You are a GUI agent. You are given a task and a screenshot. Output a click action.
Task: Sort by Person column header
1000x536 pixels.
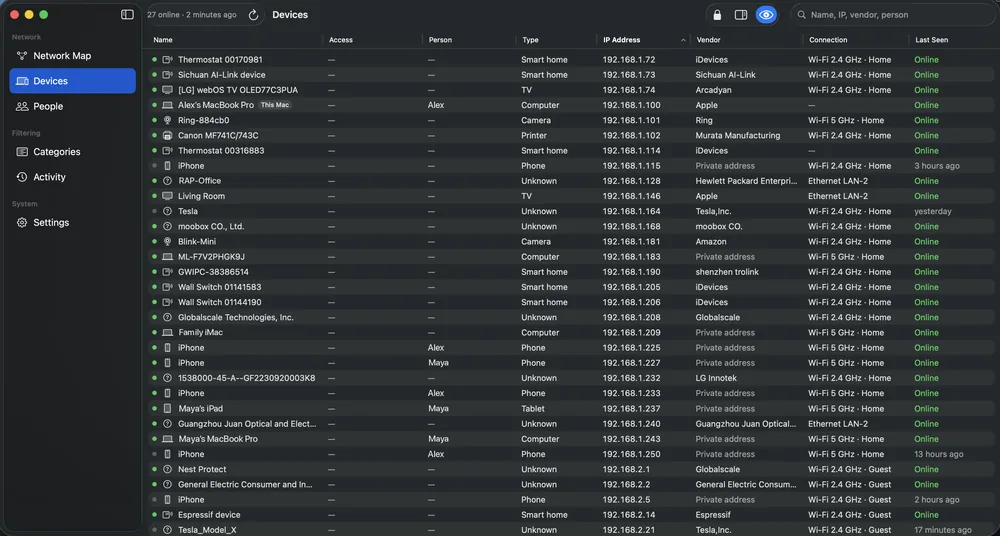click(x=440, y=40)
